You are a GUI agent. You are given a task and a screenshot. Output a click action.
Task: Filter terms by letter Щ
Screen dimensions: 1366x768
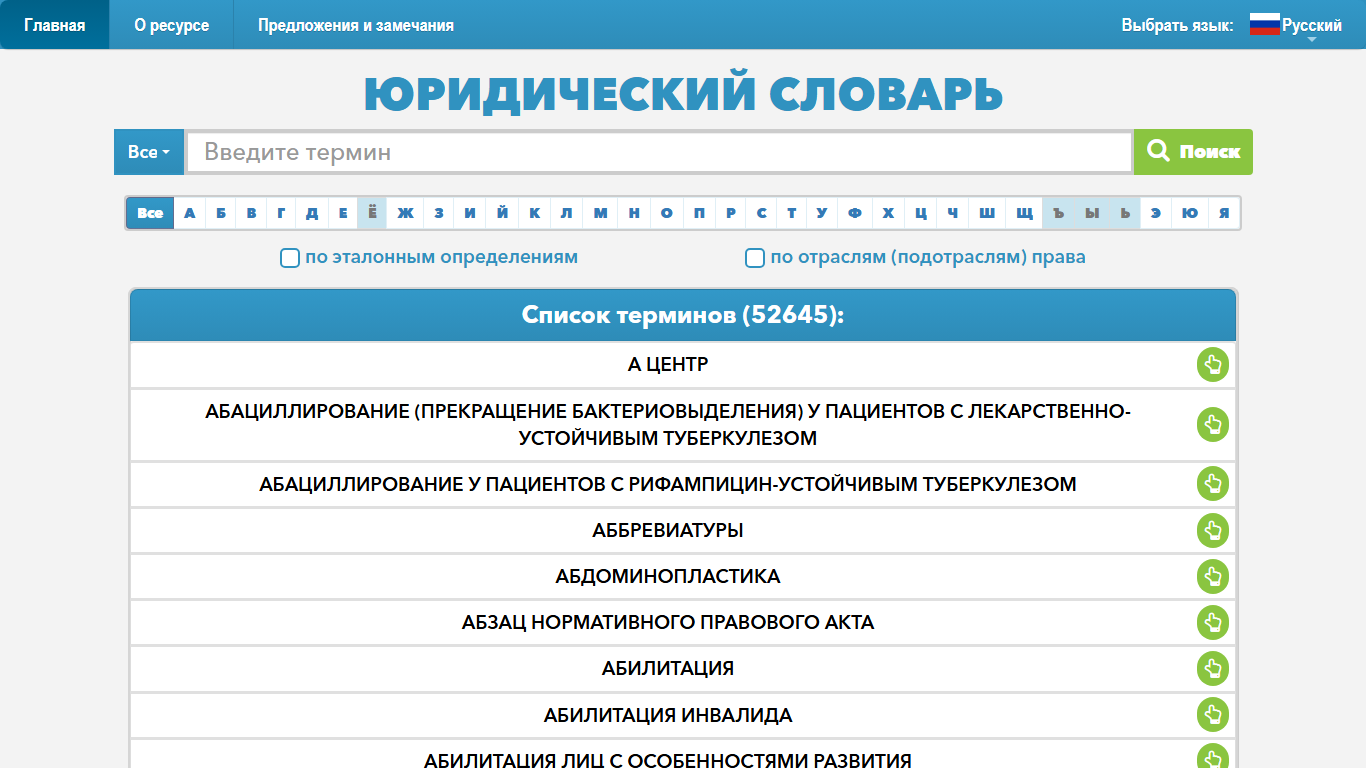point(1024,213)
